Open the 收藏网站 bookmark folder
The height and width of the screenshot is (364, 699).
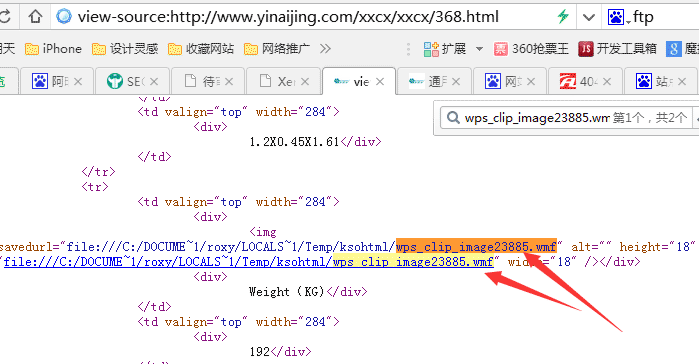click(201, 49)
